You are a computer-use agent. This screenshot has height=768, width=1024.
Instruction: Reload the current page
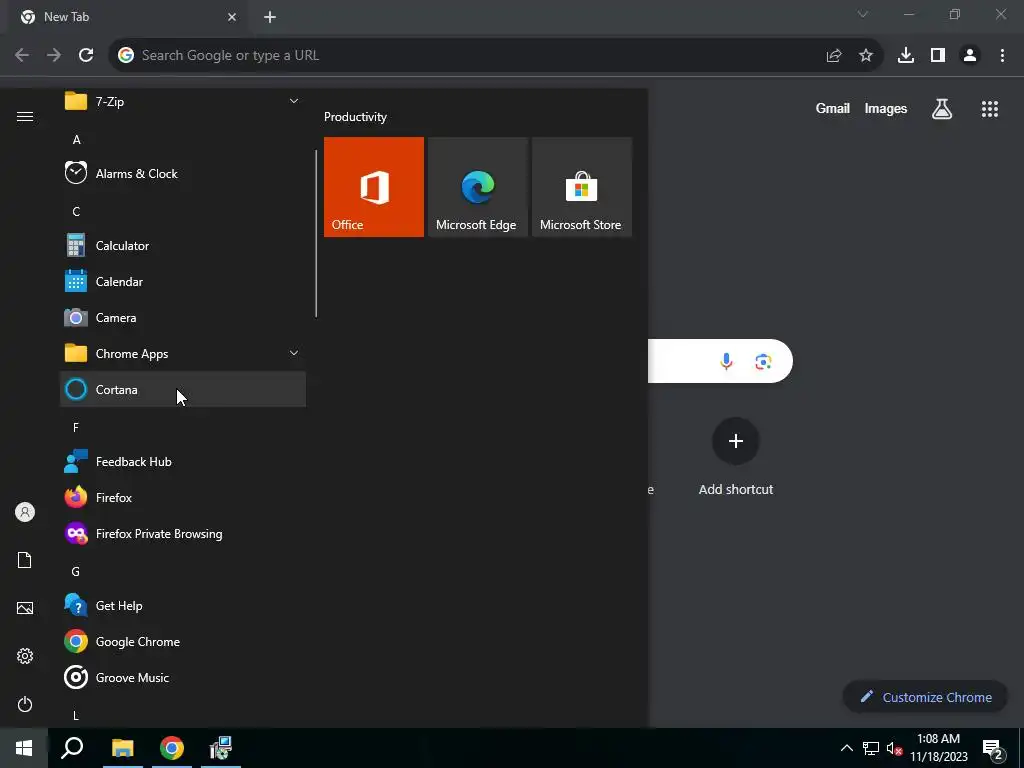click(86, 56)
